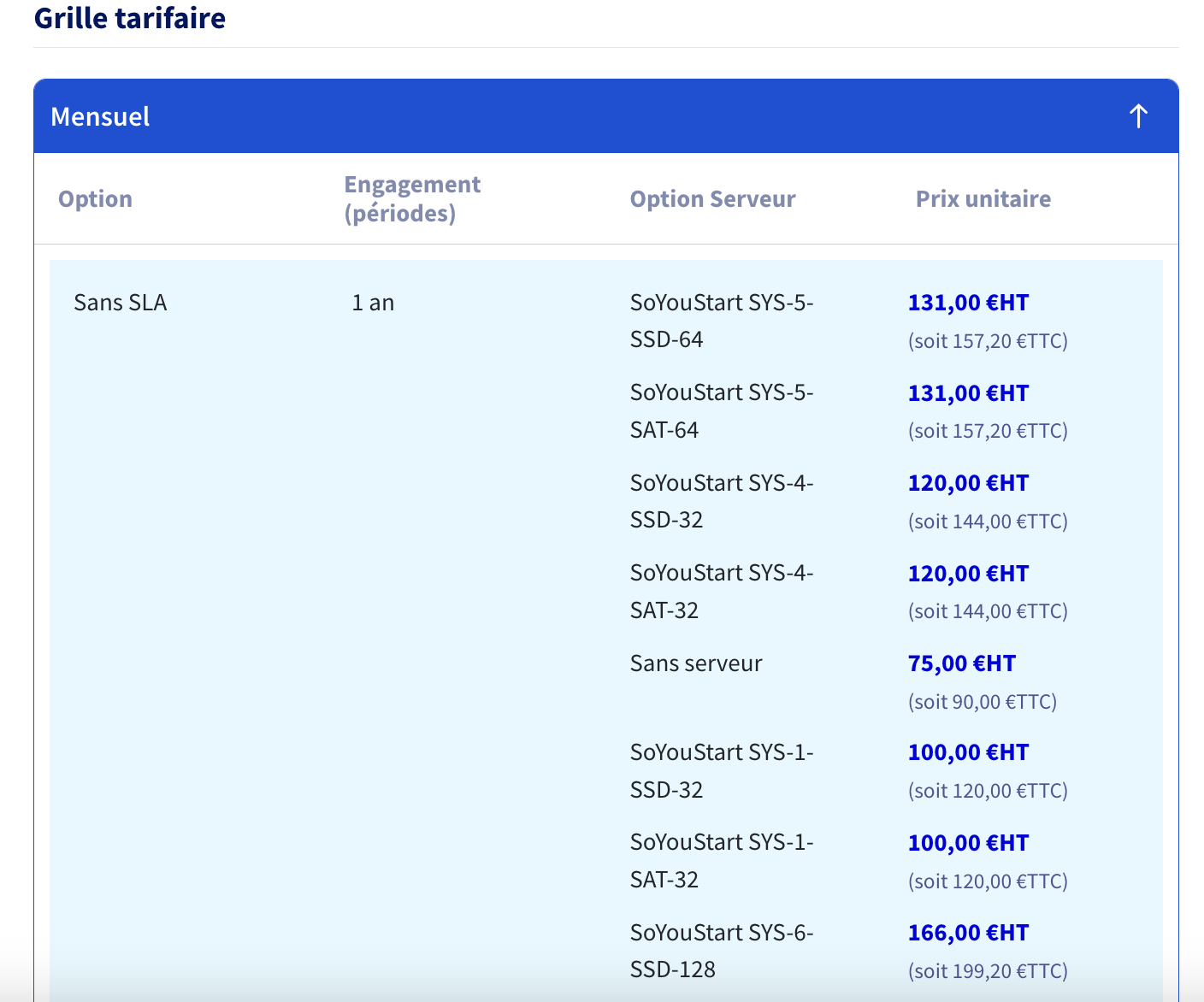Select the Sans serveur option
The image size is (1204, 1002).
[x=696, y=663]
